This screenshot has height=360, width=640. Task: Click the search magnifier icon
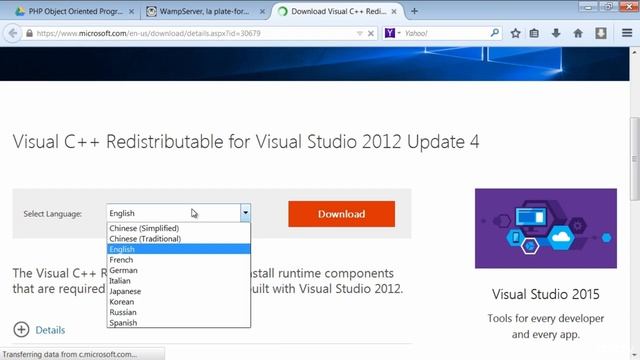[x=494, y=33]
